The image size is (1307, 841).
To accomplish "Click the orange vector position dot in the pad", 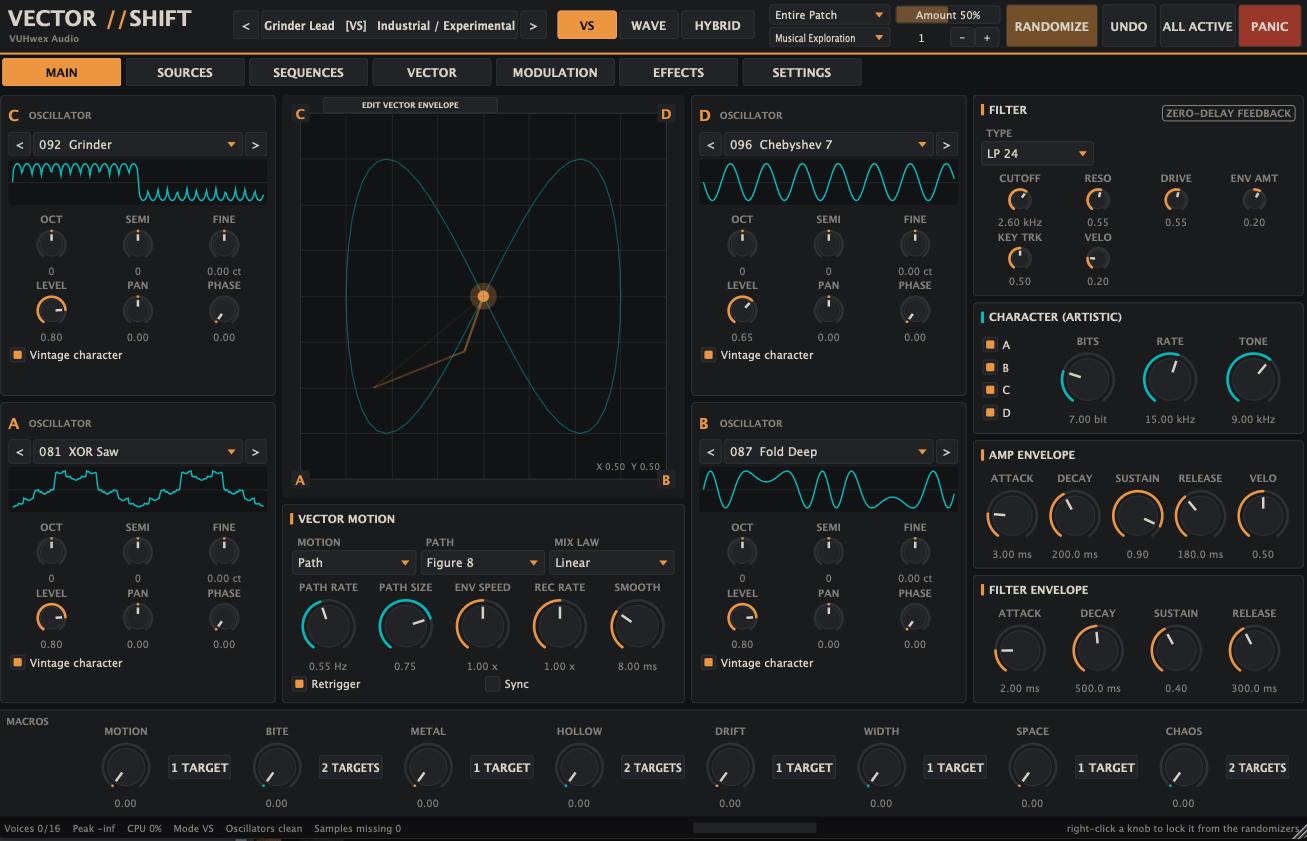I will pyautogui.click(x=483, y=296).
